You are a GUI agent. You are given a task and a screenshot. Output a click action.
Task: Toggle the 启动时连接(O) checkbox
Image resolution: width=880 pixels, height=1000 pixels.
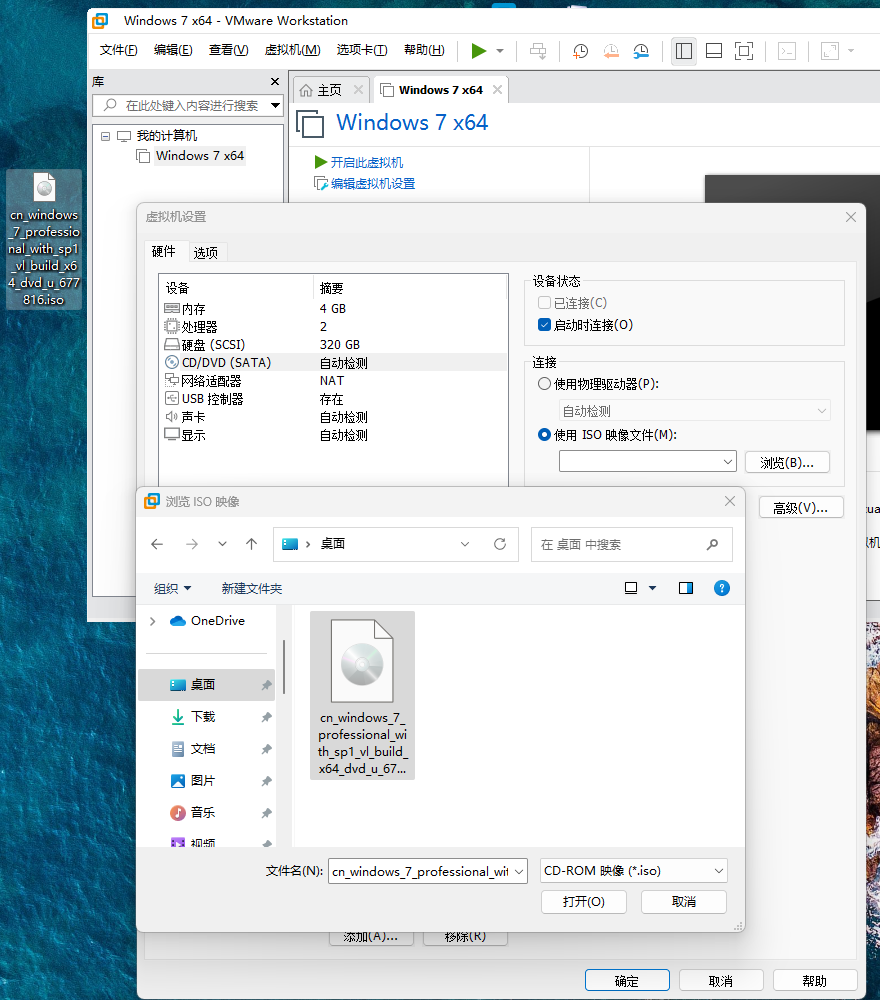coord(544,325)
